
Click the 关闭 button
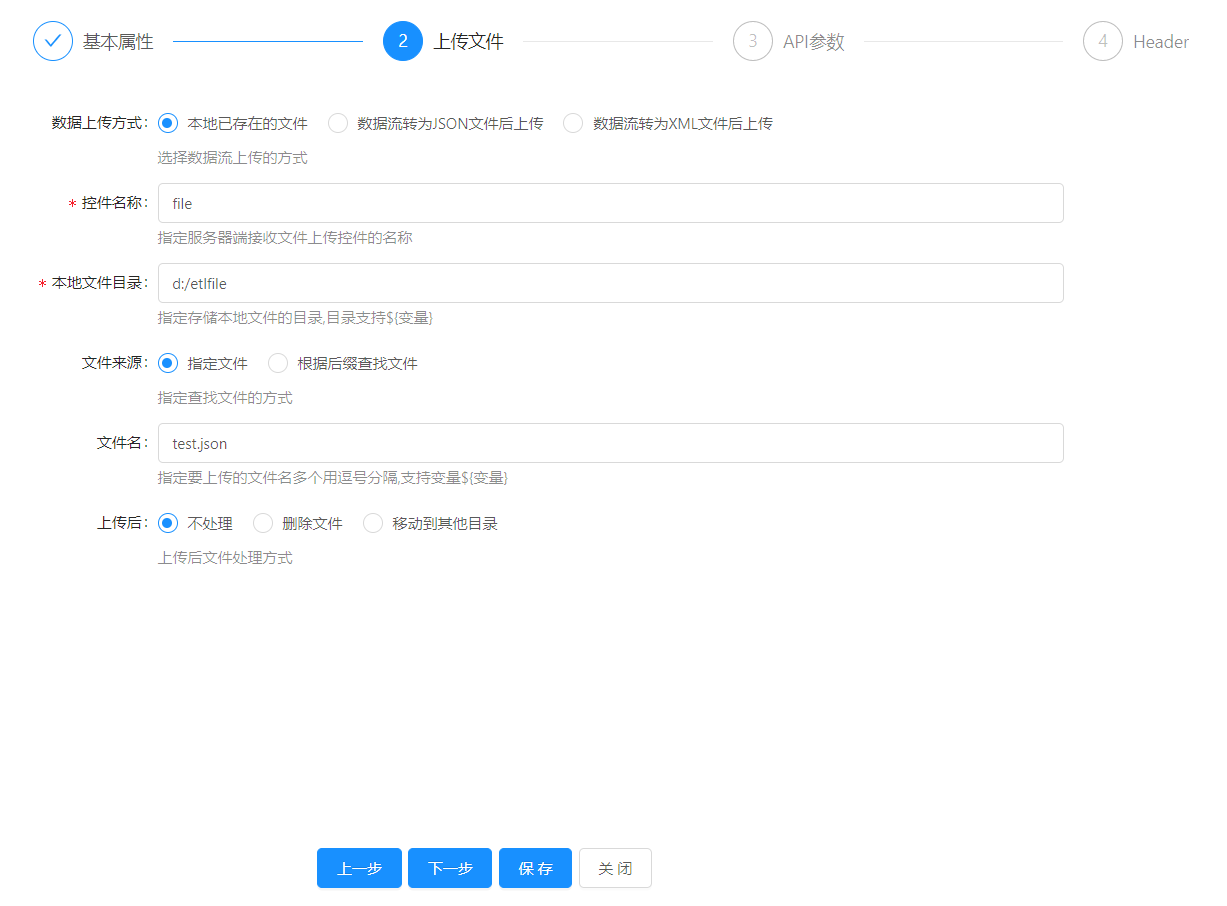pyautogui.click(x=615, y=868)
